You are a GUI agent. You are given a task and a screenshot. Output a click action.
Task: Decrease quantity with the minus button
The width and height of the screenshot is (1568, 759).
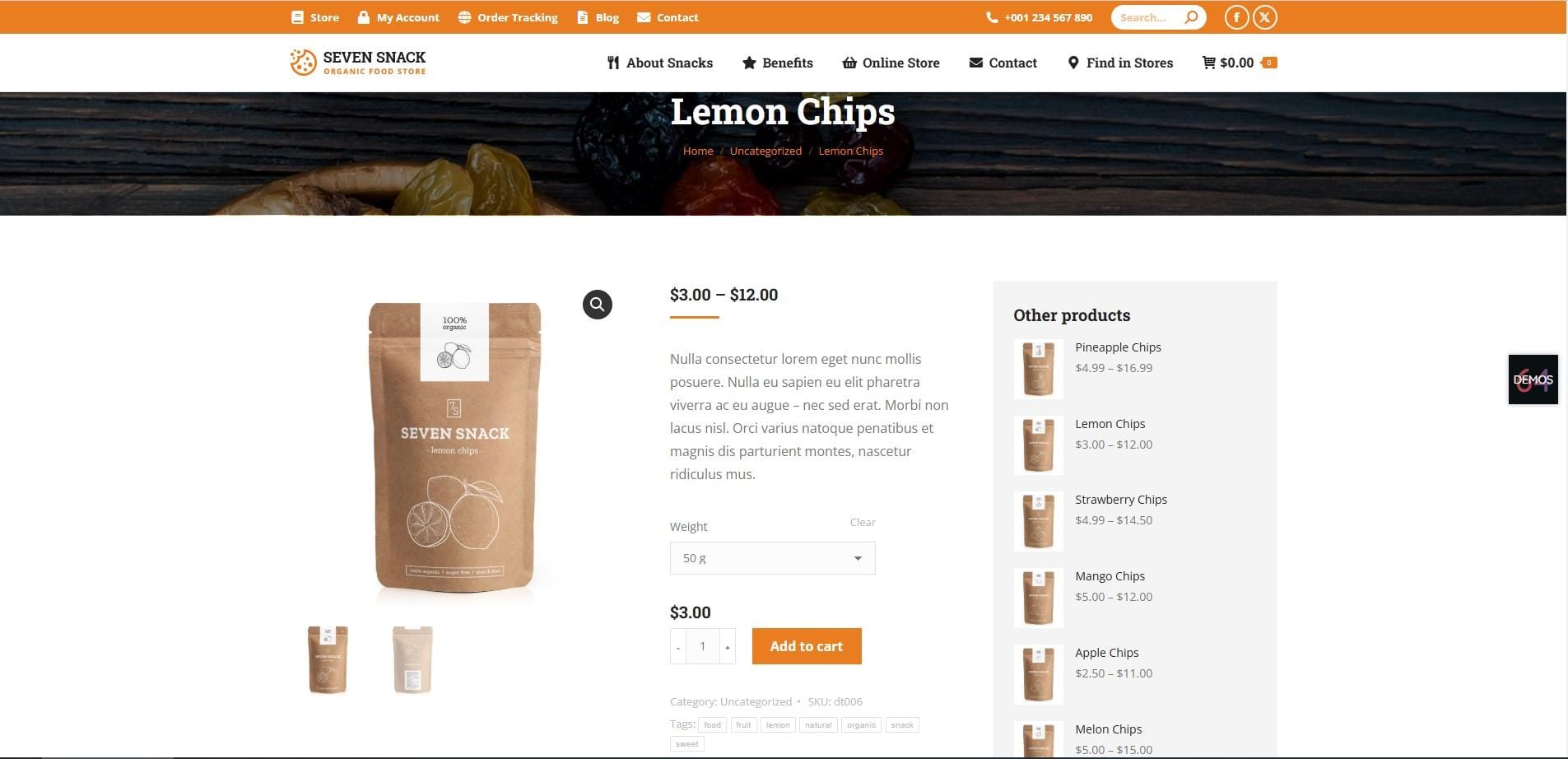[678, 647]
